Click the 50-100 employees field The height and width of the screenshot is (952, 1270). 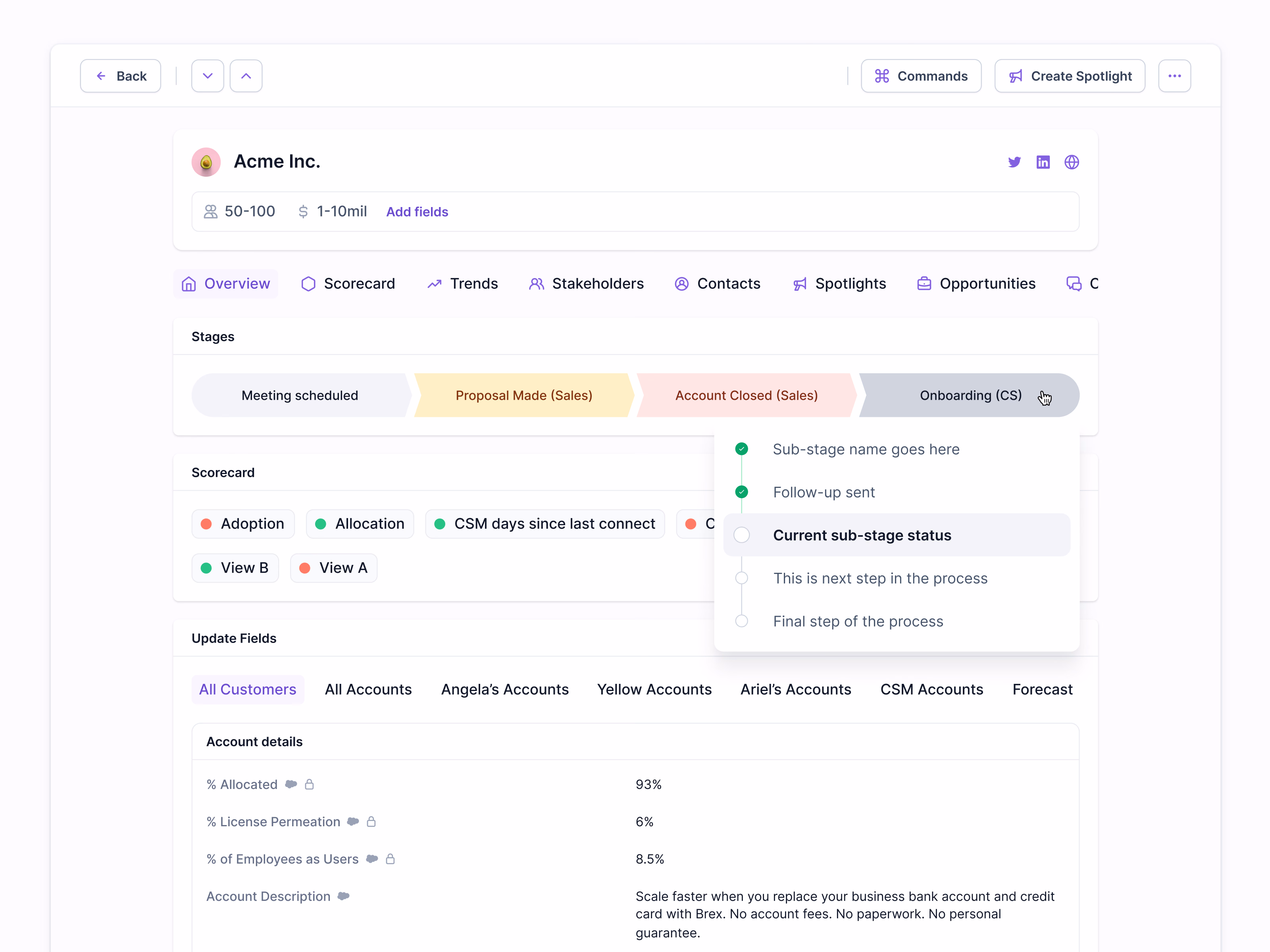[x=239, y=212]
